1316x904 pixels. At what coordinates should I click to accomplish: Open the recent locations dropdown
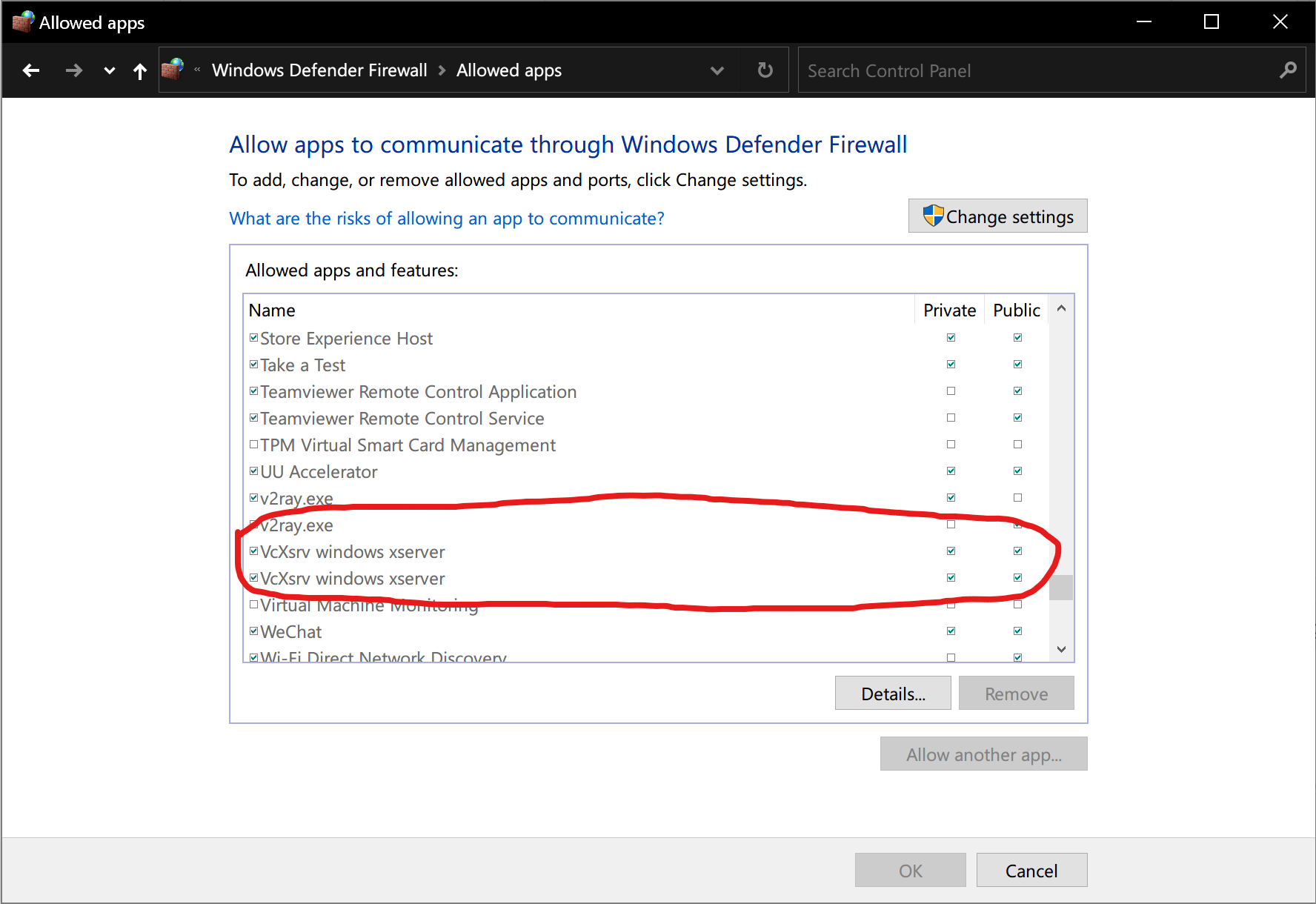pyautogui.click(x=110, y=71)
